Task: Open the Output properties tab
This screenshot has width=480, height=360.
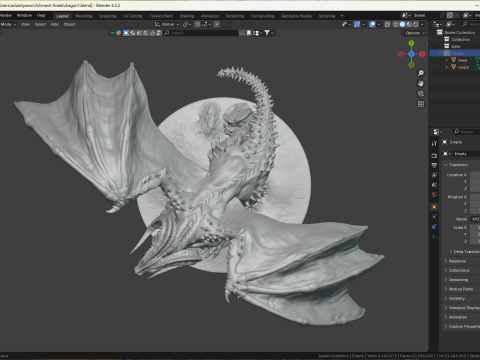Action: [x=434, y=165]
